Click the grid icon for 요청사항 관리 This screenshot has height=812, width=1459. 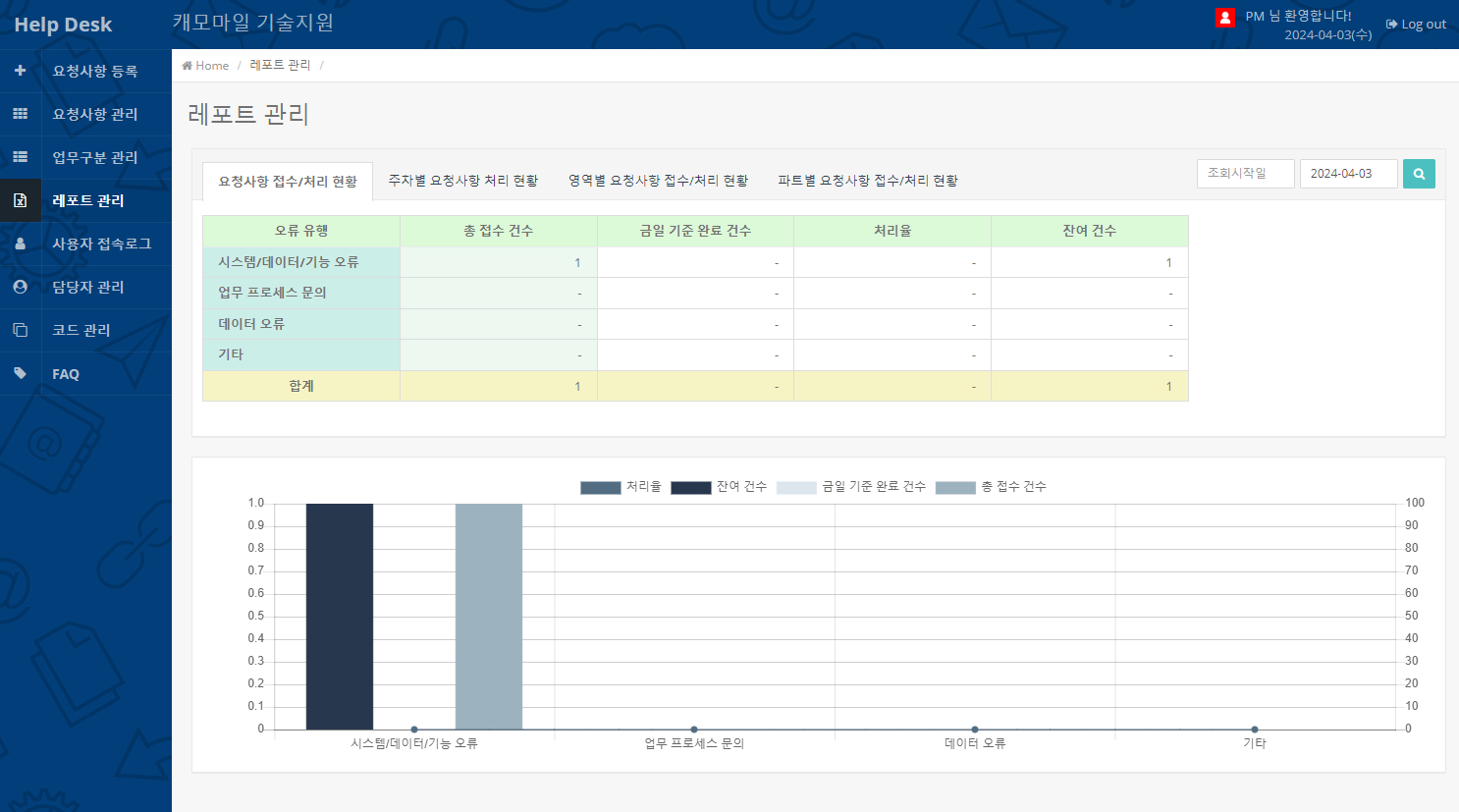click(x=20, y=114)
